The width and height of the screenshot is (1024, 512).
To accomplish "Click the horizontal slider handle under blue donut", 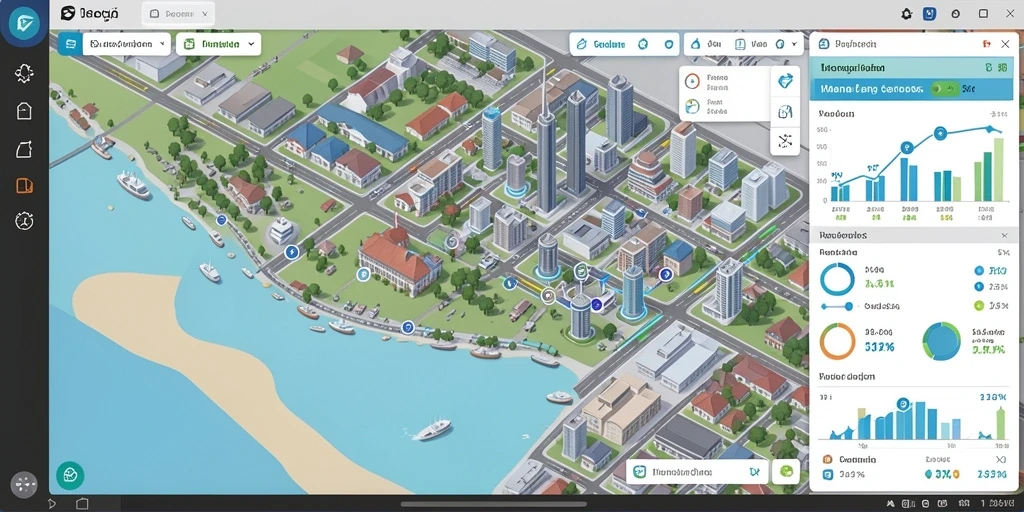I will pos(848,306).
